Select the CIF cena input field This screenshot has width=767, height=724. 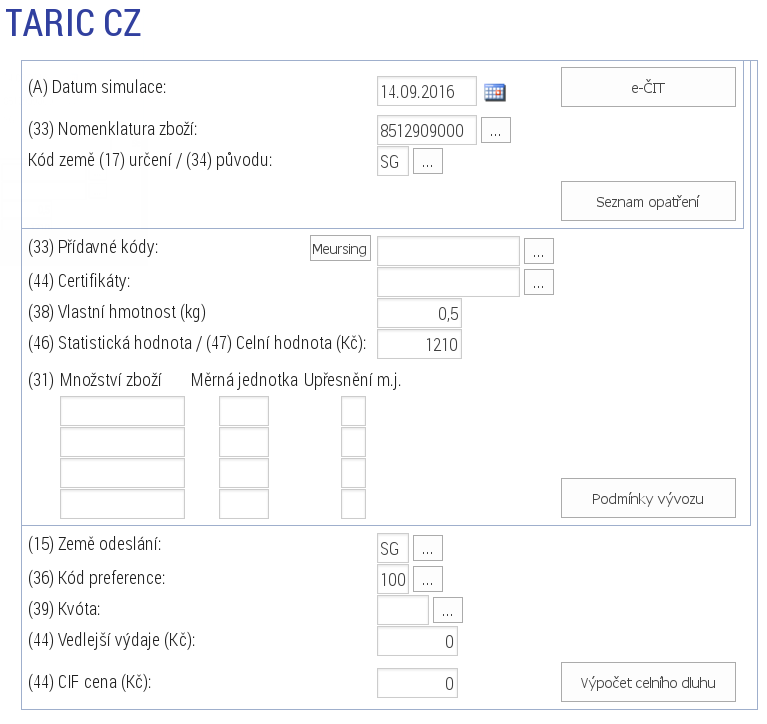[417, 683]
